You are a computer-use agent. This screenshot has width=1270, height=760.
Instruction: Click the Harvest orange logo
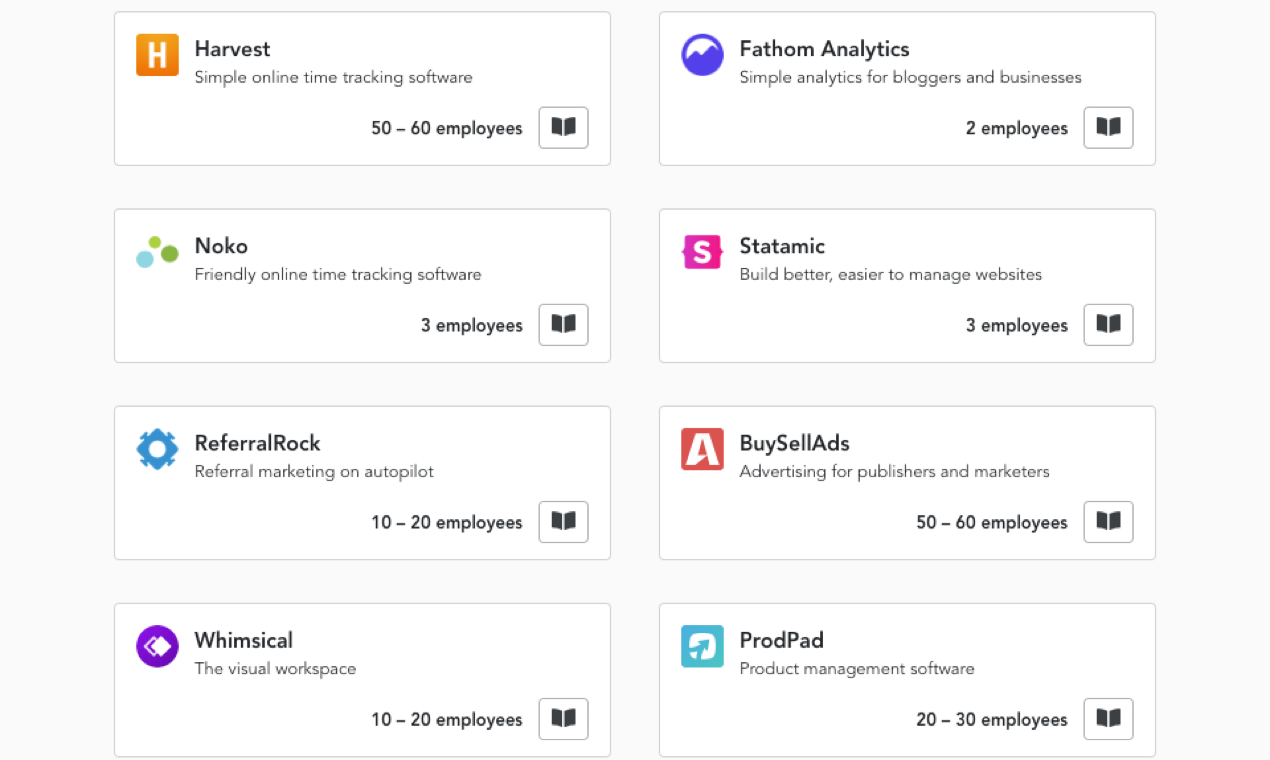pos(157,55)
